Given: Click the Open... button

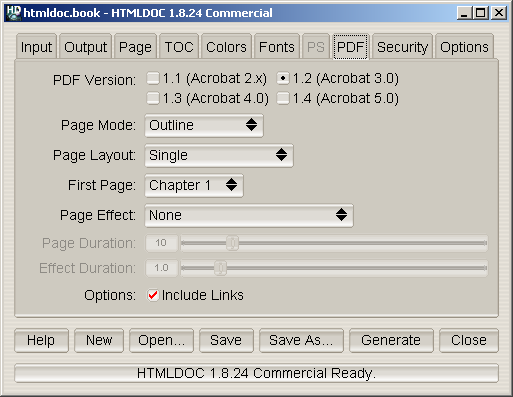Looking at the screenshot, I should pyautogui.click(x=161, y=340).
